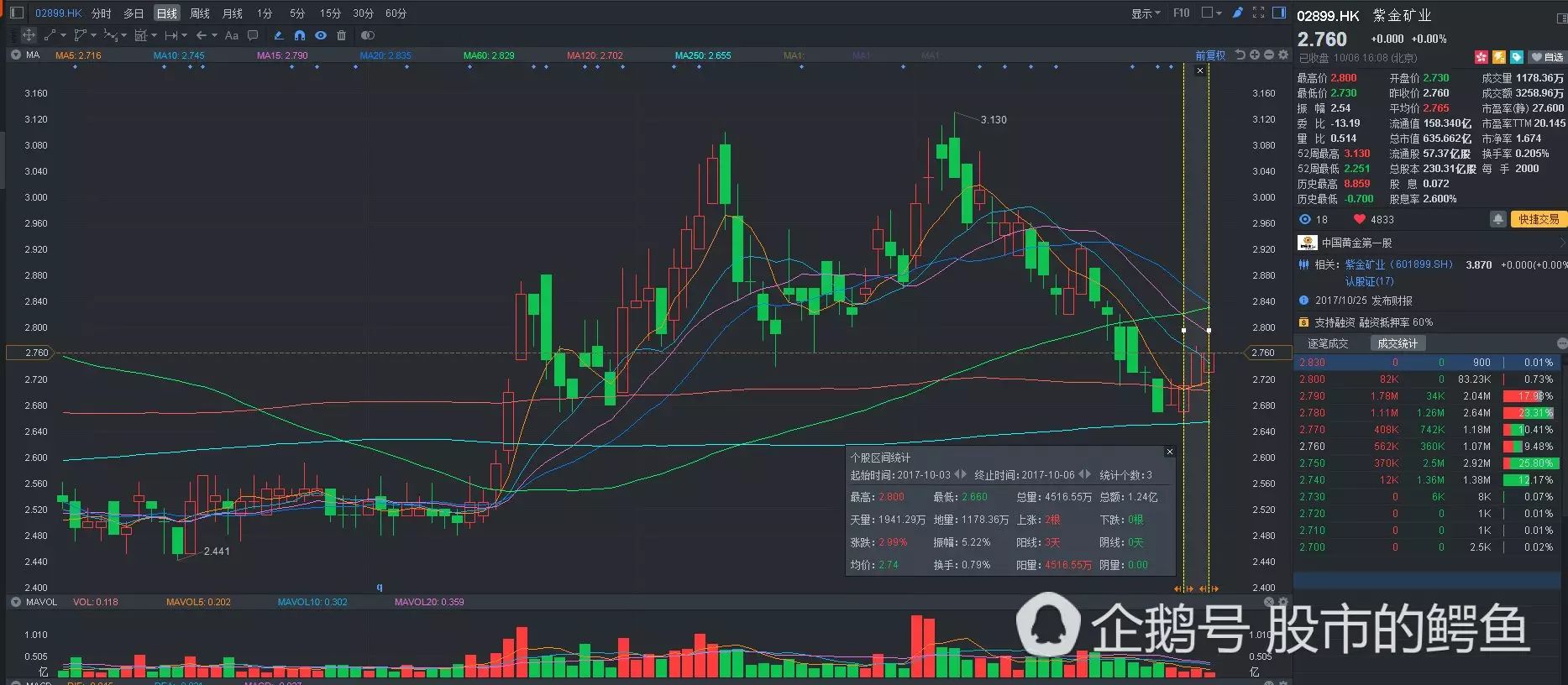Open the speech bubble comment tool
Image resolution: width=1568 pixels, height=685 pixels.
pyautogui.click(x=253, y=35)
